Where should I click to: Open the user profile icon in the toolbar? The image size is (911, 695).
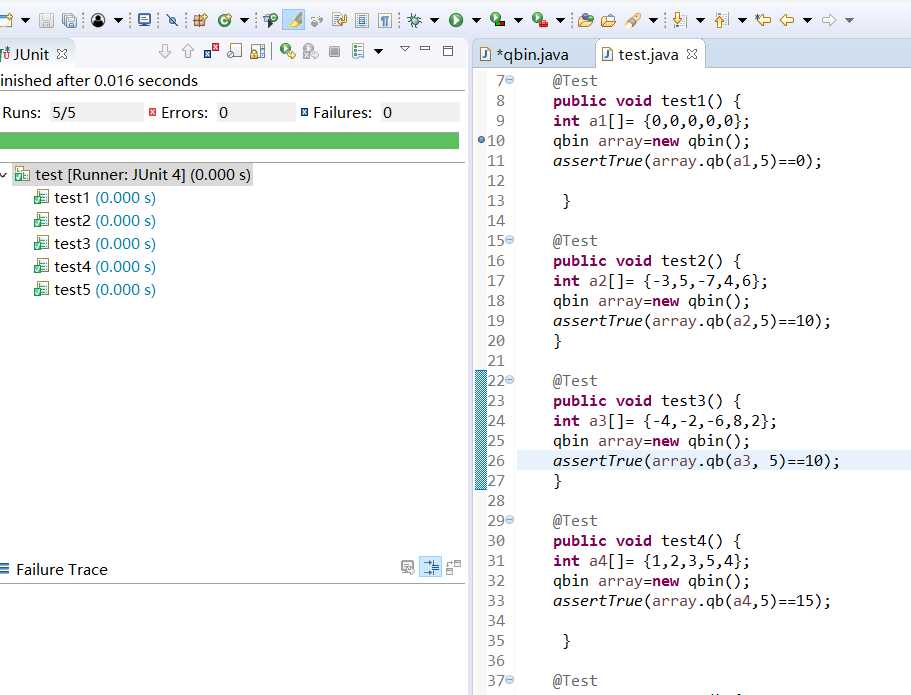click(98, 20)
